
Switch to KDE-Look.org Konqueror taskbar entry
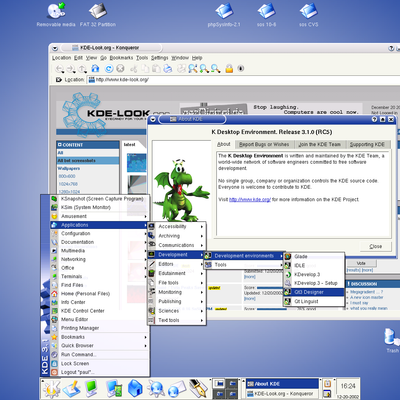[x=283, y=394]
